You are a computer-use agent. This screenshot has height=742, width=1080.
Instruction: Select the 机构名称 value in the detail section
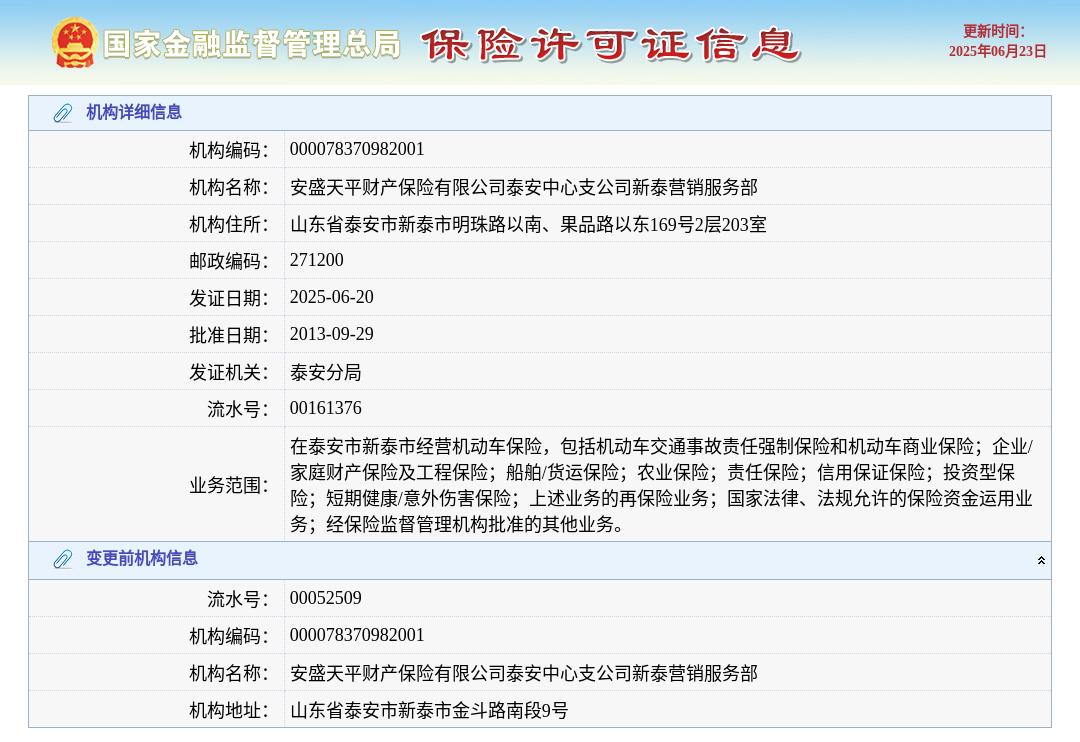coord(523,187)
